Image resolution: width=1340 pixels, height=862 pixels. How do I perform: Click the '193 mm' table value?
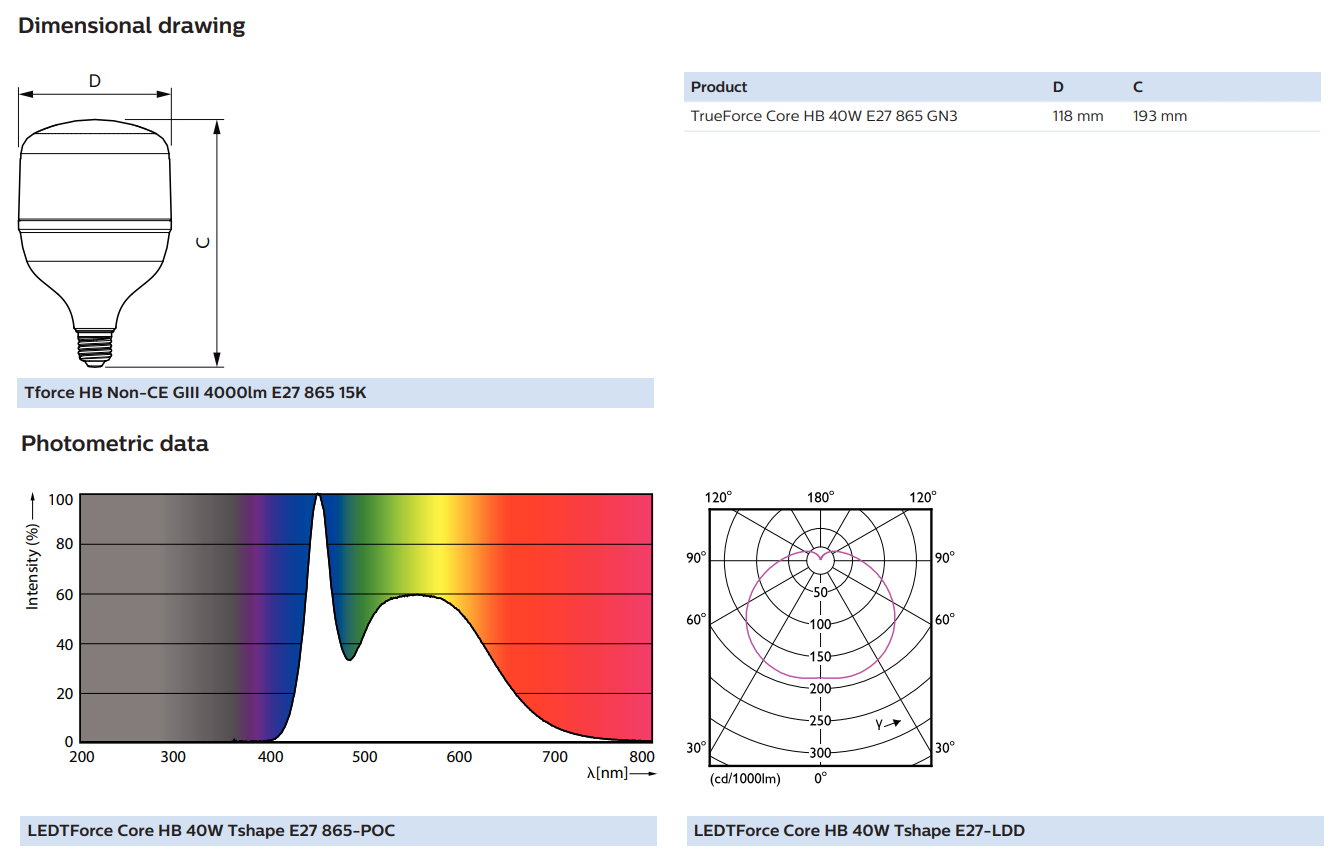click(x=1160, y=116)
